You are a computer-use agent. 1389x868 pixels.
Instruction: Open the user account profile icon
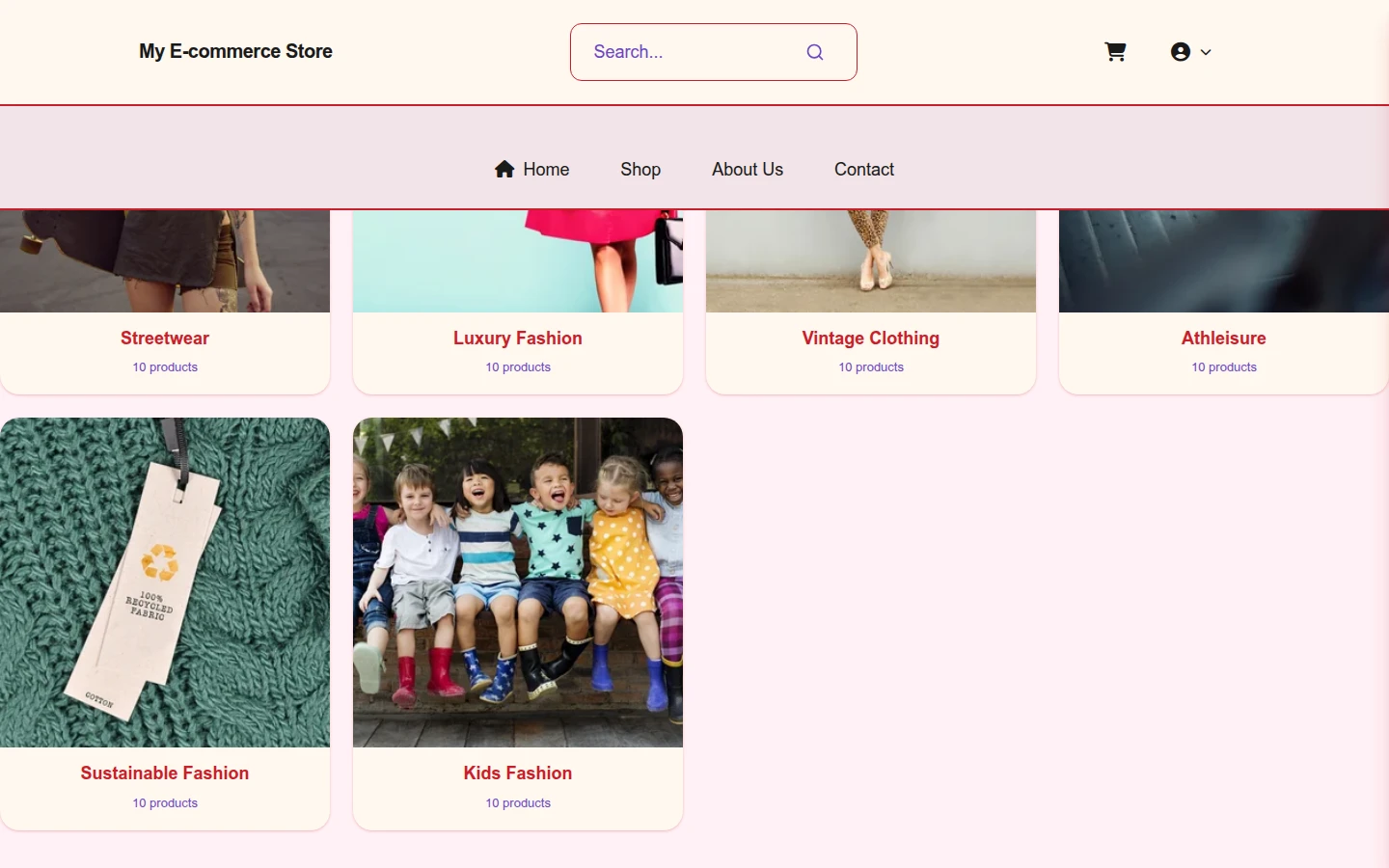pos(1181,52)
